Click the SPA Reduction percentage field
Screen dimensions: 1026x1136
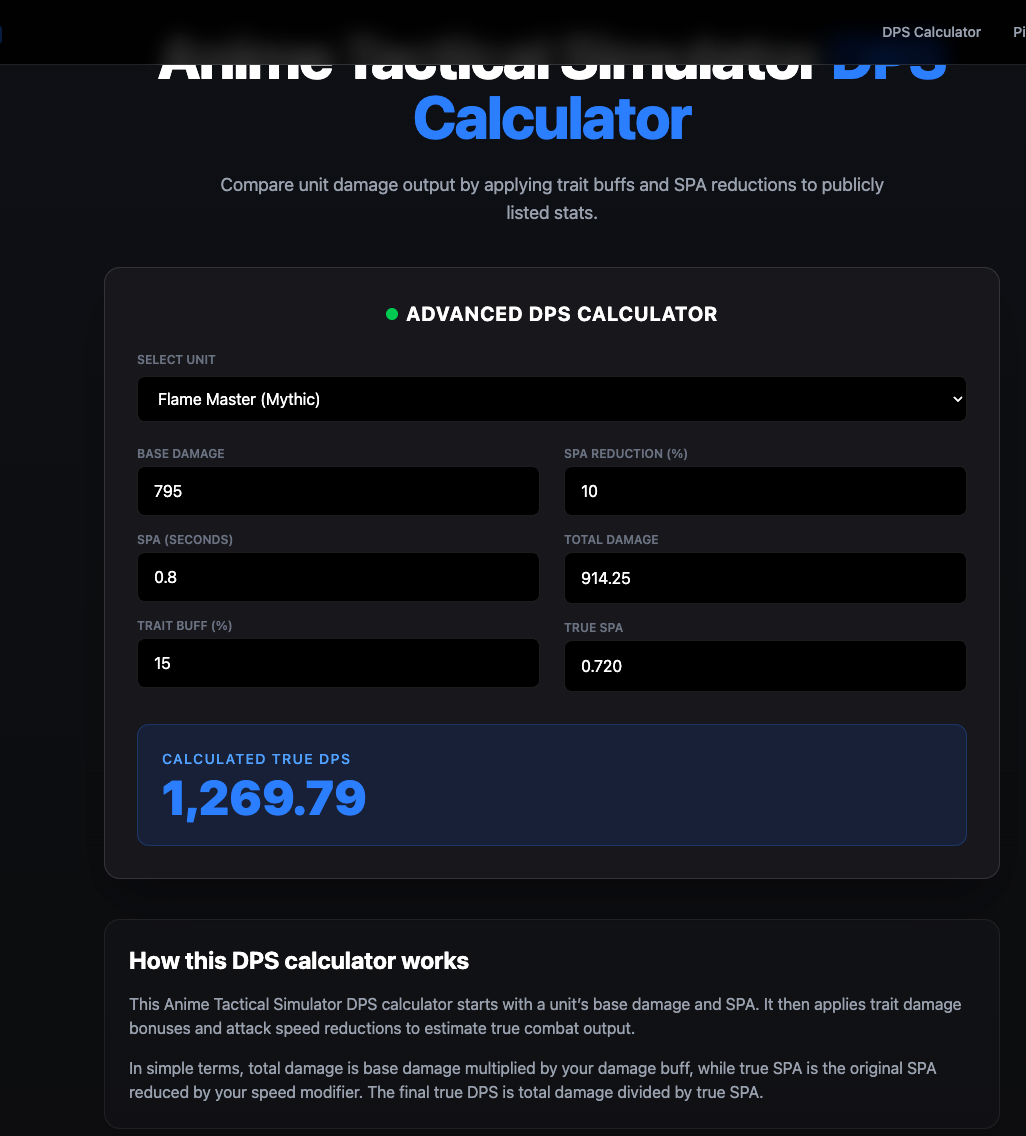(765, 491)
